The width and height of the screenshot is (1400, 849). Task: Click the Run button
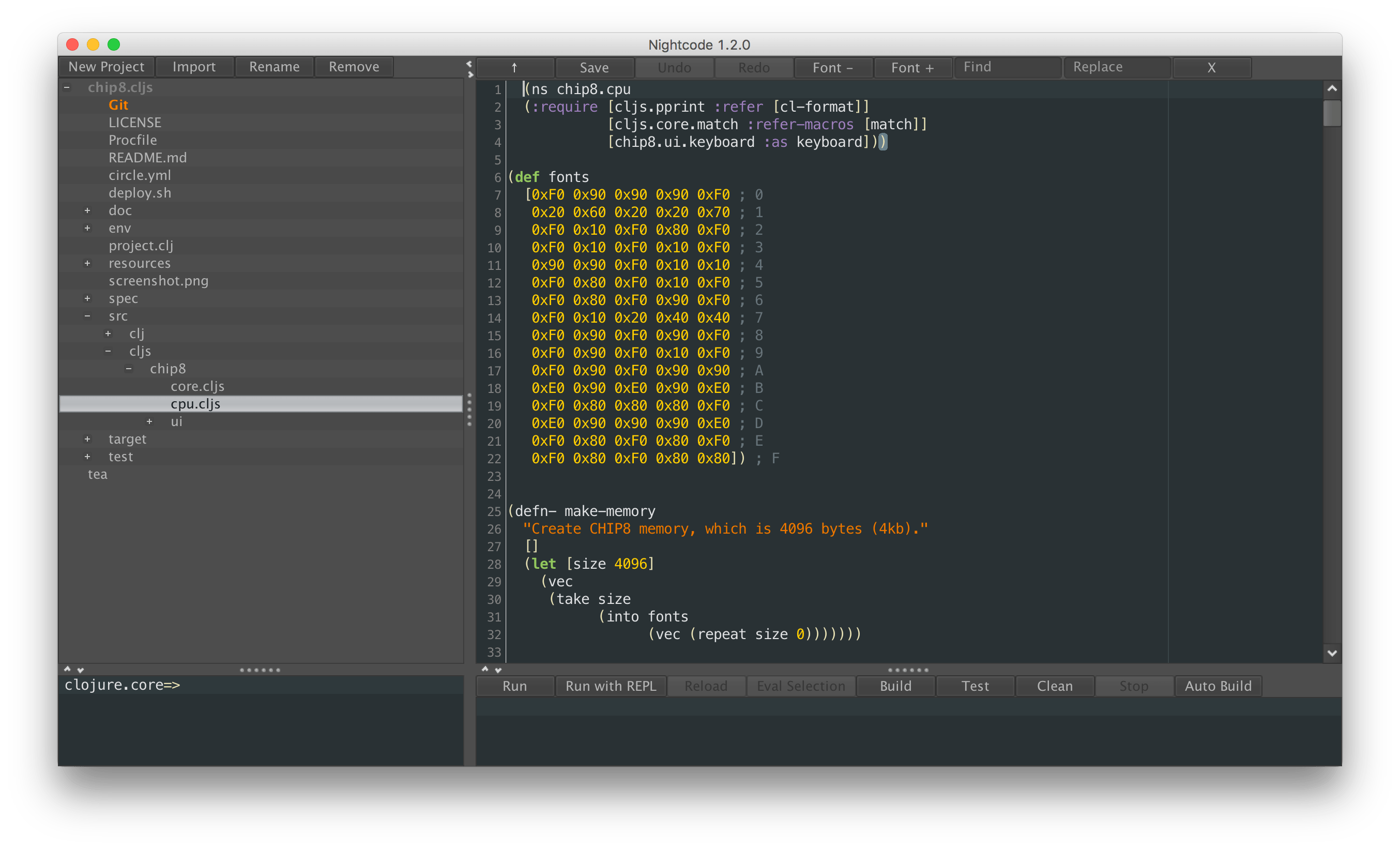[x=515, y=687]
